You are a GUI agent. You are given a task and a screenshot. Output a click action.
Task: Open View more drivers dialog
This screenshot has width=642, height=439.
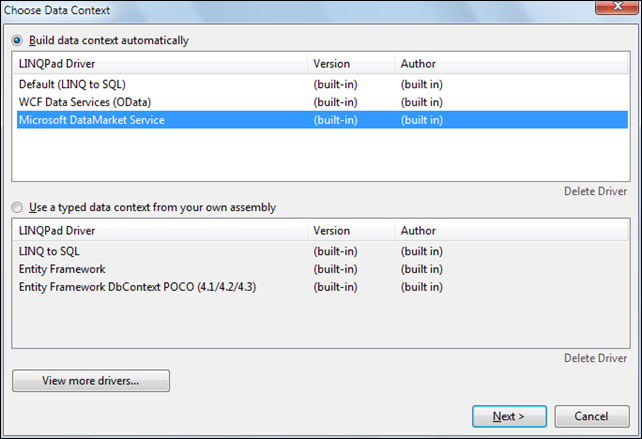pyautogui.click(x=91, y=381)
